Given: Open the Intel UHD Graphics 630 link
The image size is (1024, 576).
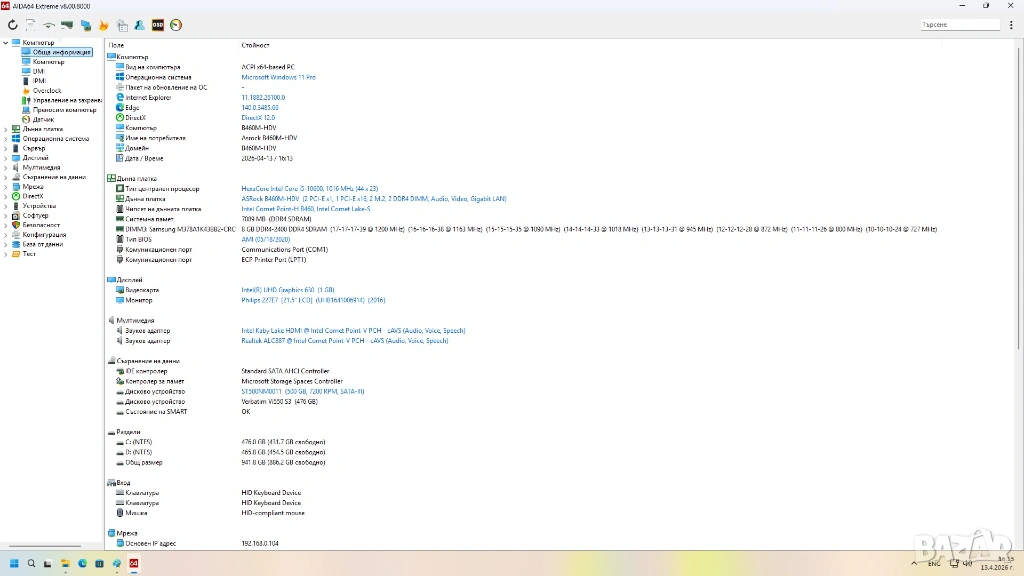Looking at the screenshot, I should point(287,290).
